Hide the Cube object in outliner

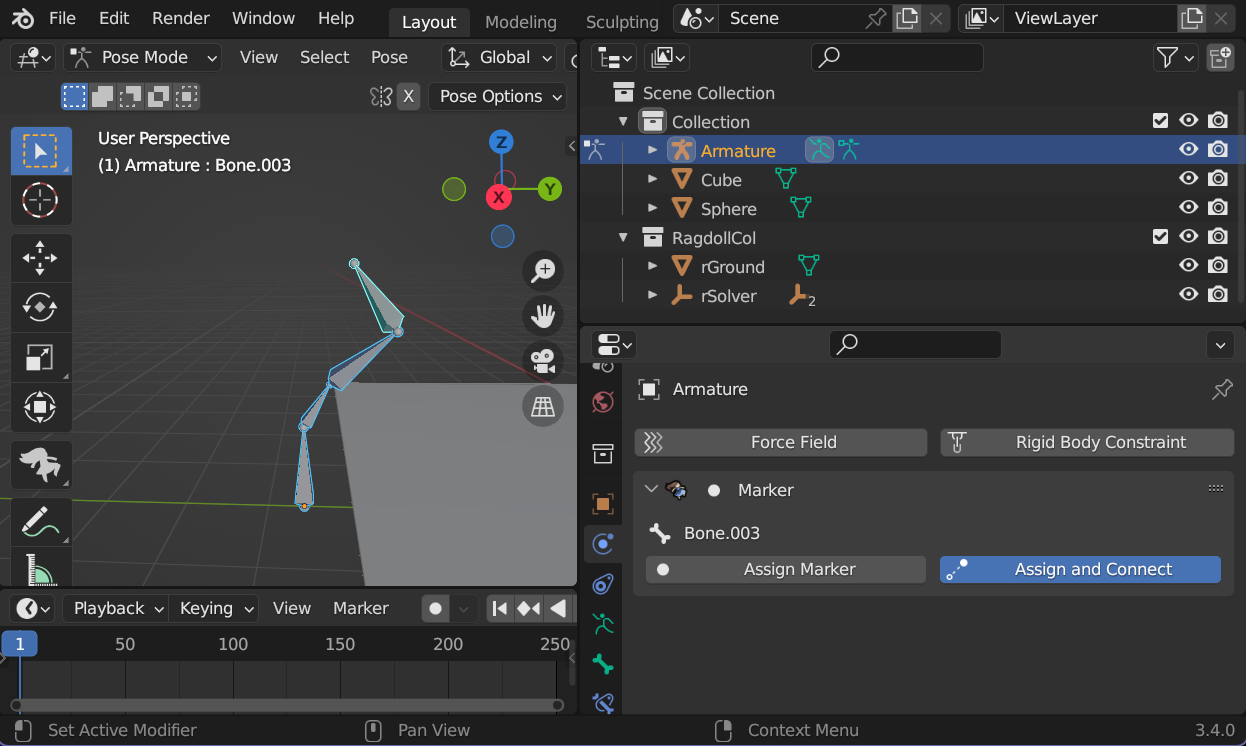coord(1188,179)
